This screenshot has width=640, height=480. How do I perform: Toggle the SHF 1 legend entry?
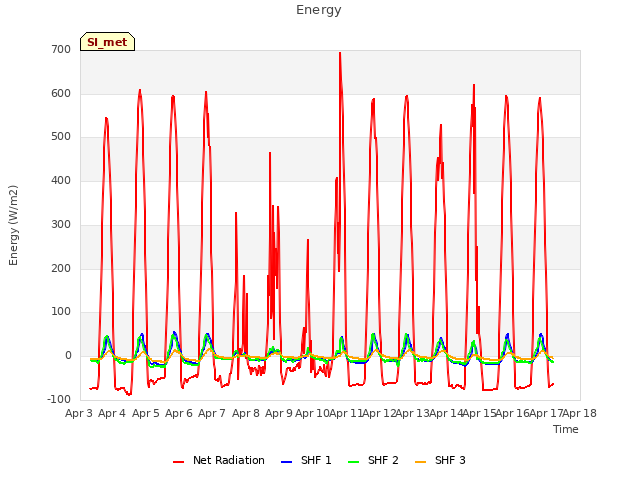pyautogui.click(x=306, y=460)
